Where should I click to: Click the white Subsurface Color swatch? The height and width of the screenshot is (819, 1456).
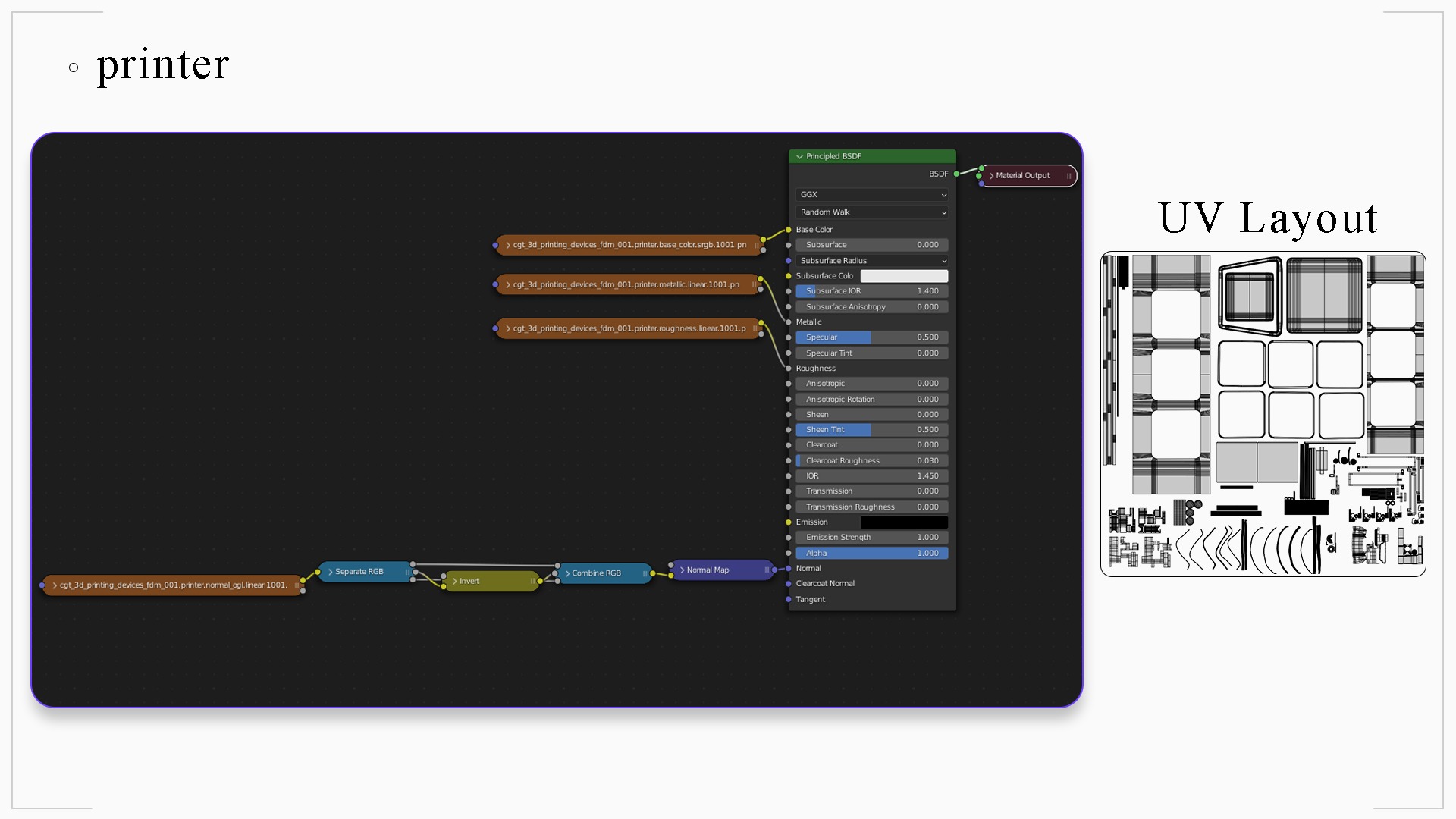coord(903,276)
